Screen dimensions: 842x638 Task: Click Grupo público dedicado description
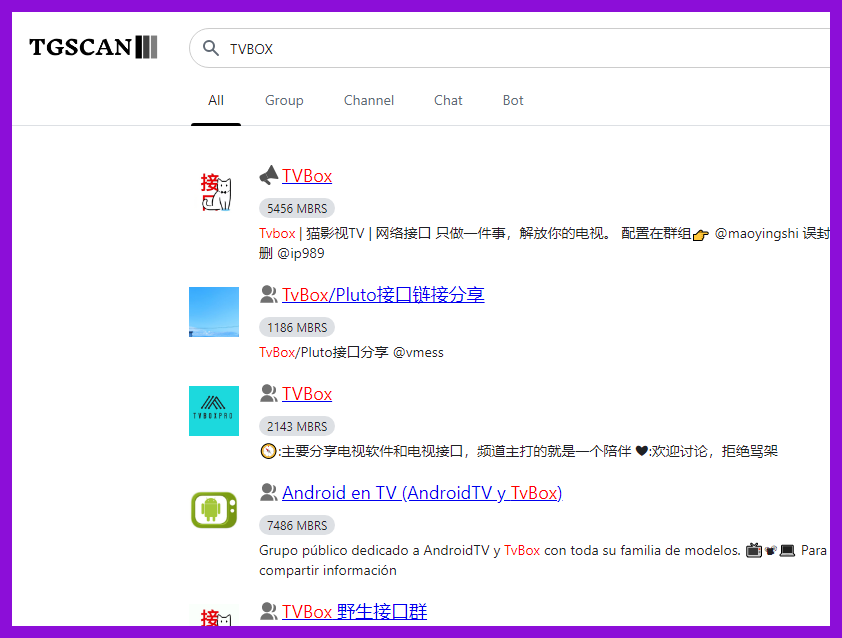pyautogui.click(x=543, y=560)
